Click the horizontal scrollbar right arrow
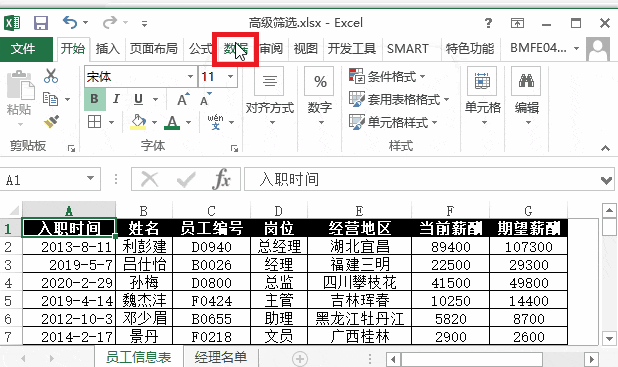 [591, 360]
